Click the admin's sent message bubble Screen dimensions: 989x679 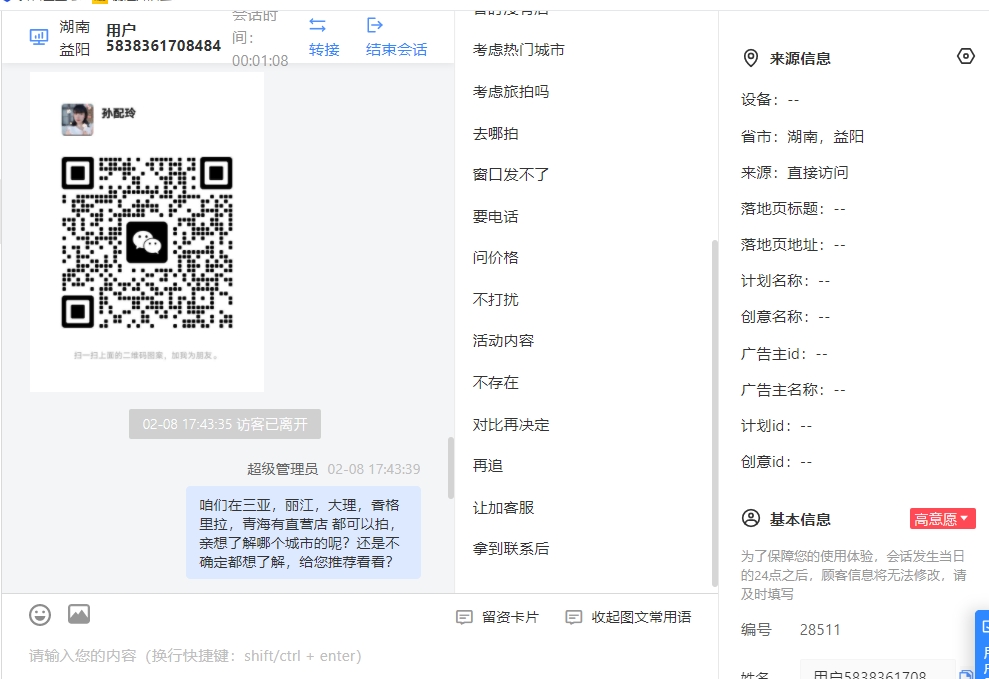coord(303,533)
